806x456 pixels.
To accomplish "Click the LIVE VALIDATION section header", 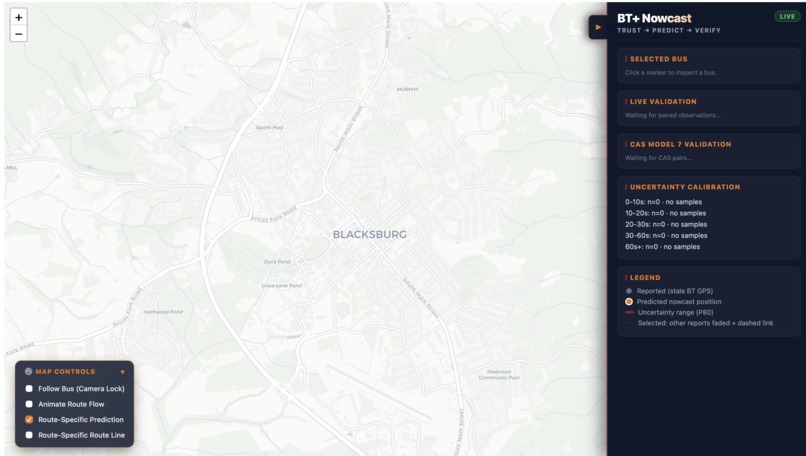I will 663,102.
